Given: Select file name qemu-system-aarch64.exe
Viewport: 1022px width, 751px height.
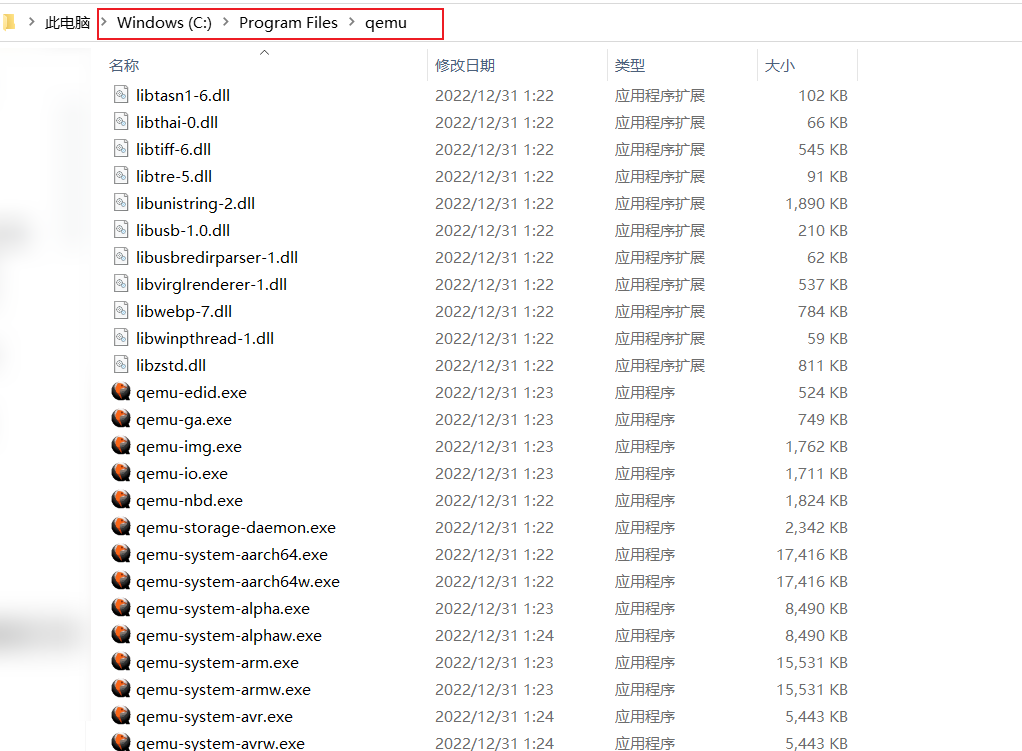Looking at the screenshot, I should (x=232, y=555).
